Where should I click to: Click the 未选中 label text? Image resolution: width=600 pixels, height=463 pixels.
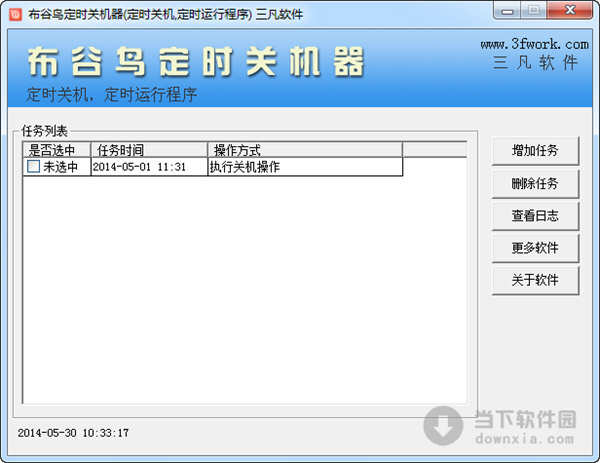pos(60,167)
